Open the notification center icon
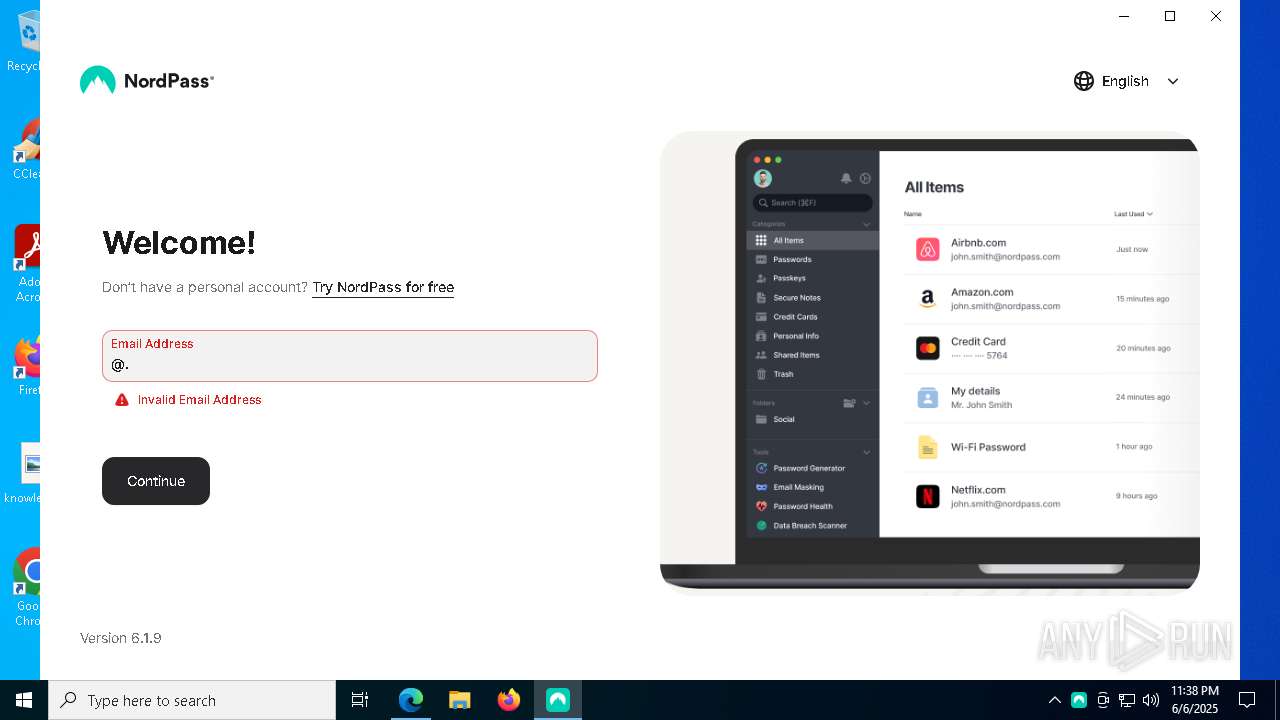This screenshot has width=1280, height=720. pos(1247,700)
